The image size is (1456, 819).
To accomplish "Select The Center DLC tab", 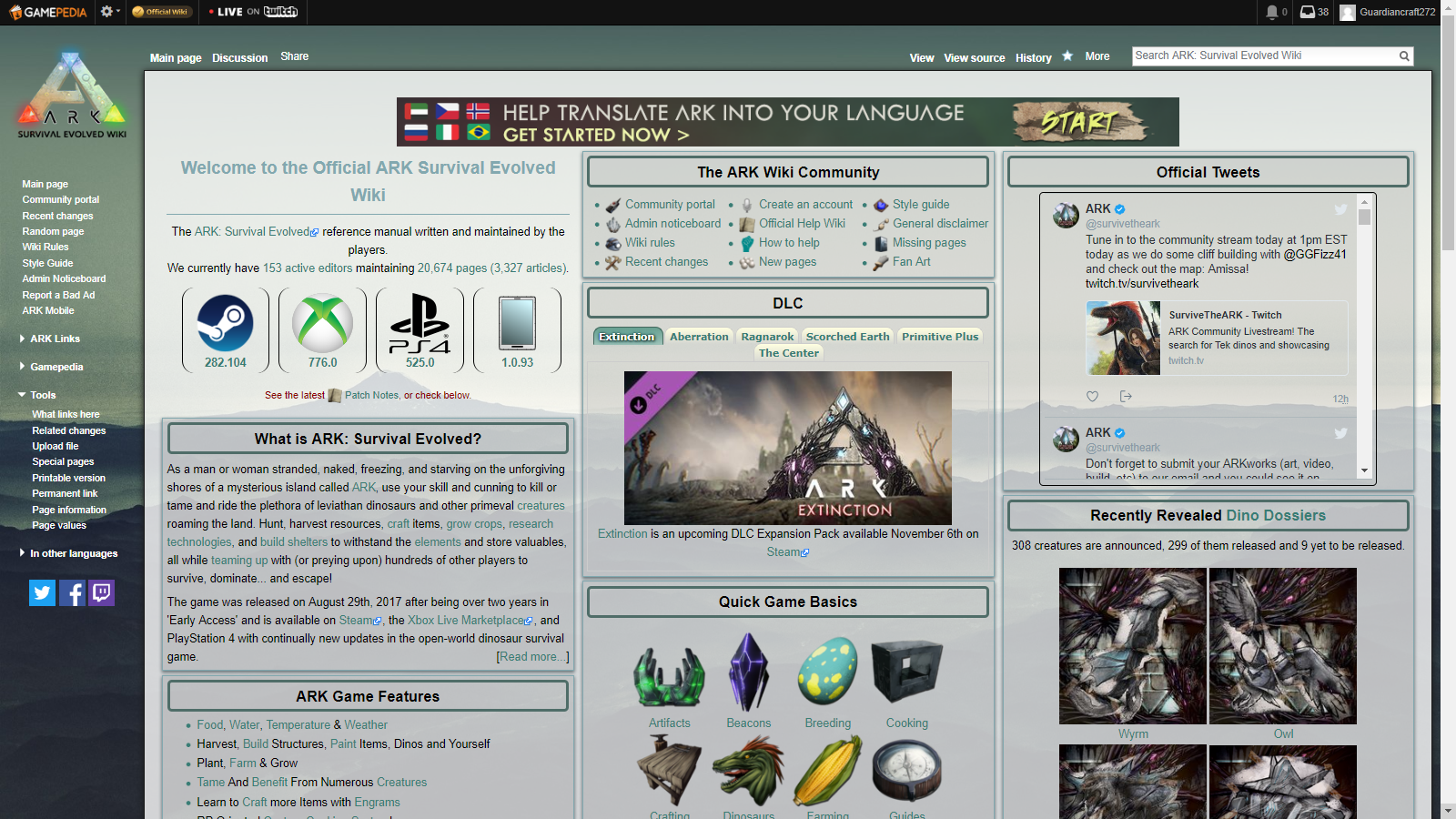I will tap(788, 353).
